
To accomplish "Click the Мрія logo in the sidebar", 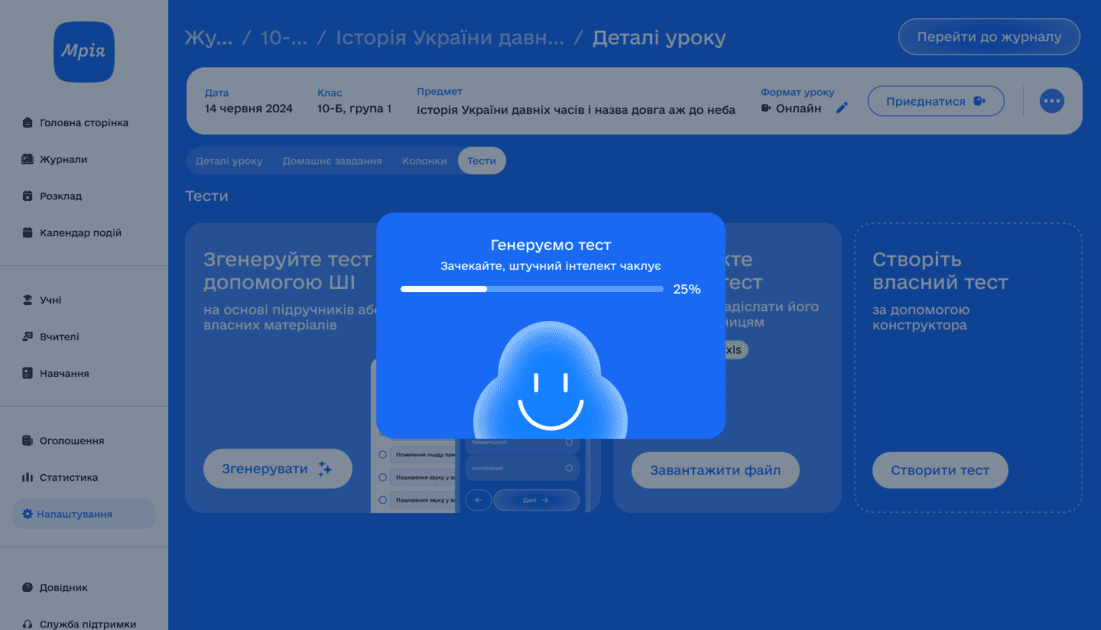I will [x=84, y=52].
